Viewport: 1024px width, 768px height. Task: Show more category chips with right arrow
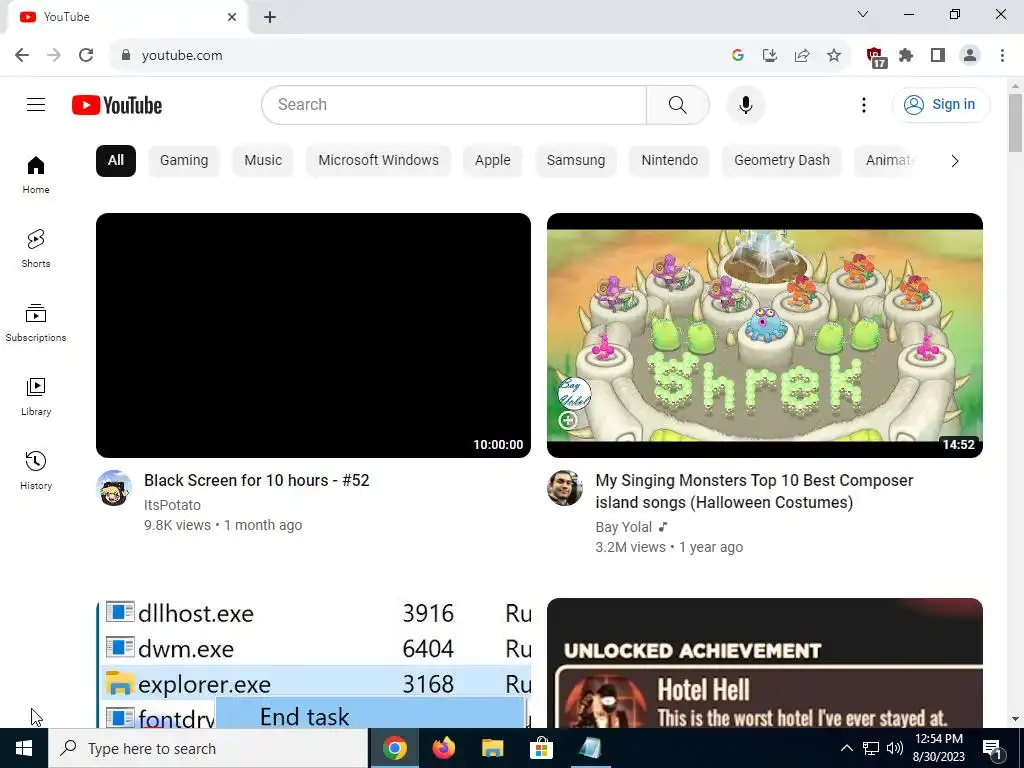tap(955, 161)
